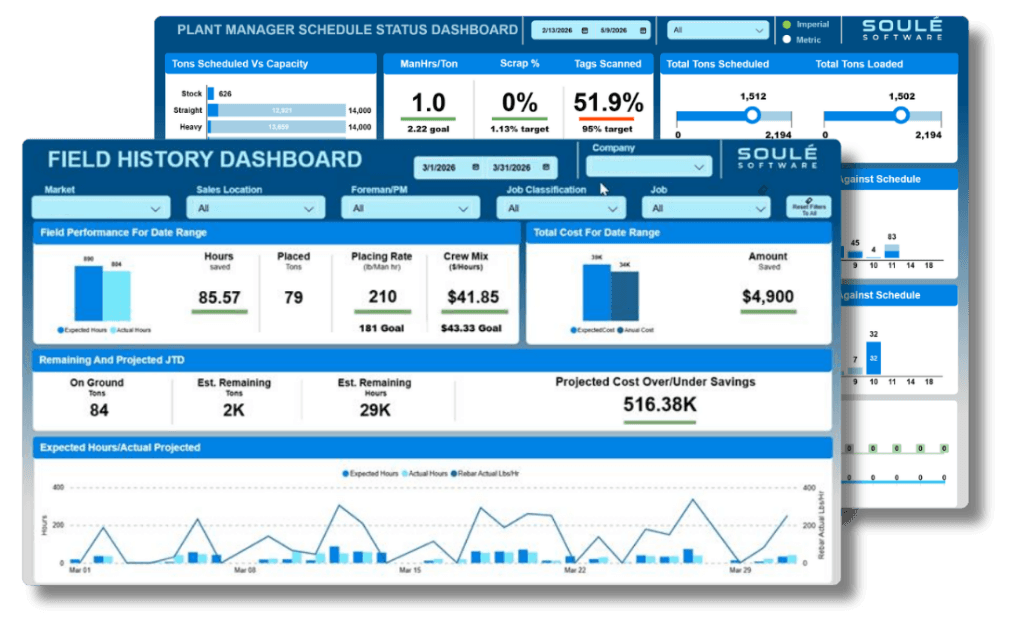Toggle Expected Hours legend in field performance chart

[x=82, y=330]
